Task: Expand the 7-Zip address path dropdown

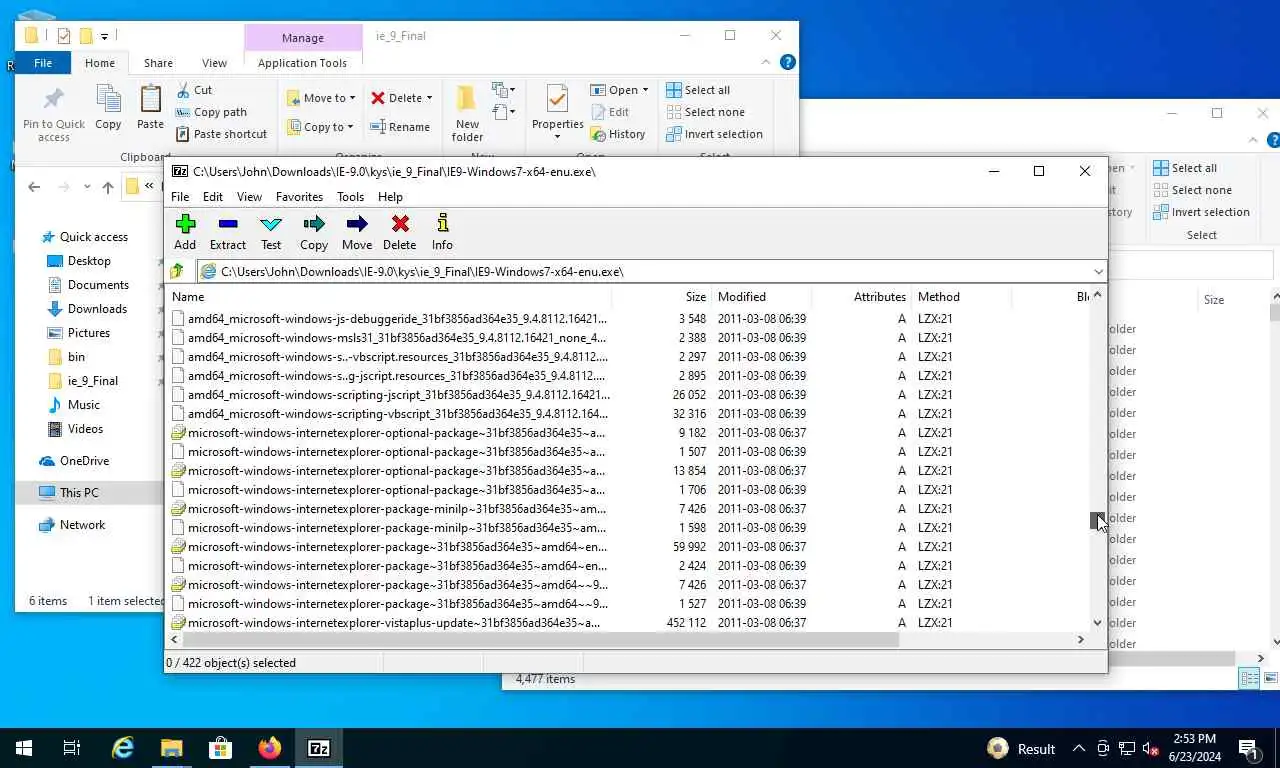Action: 1098,272
